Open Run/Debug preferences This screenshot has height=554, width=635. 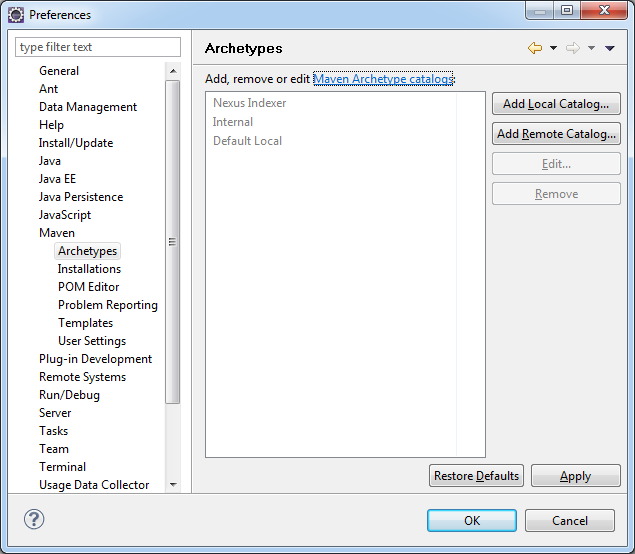click(69, 395)
